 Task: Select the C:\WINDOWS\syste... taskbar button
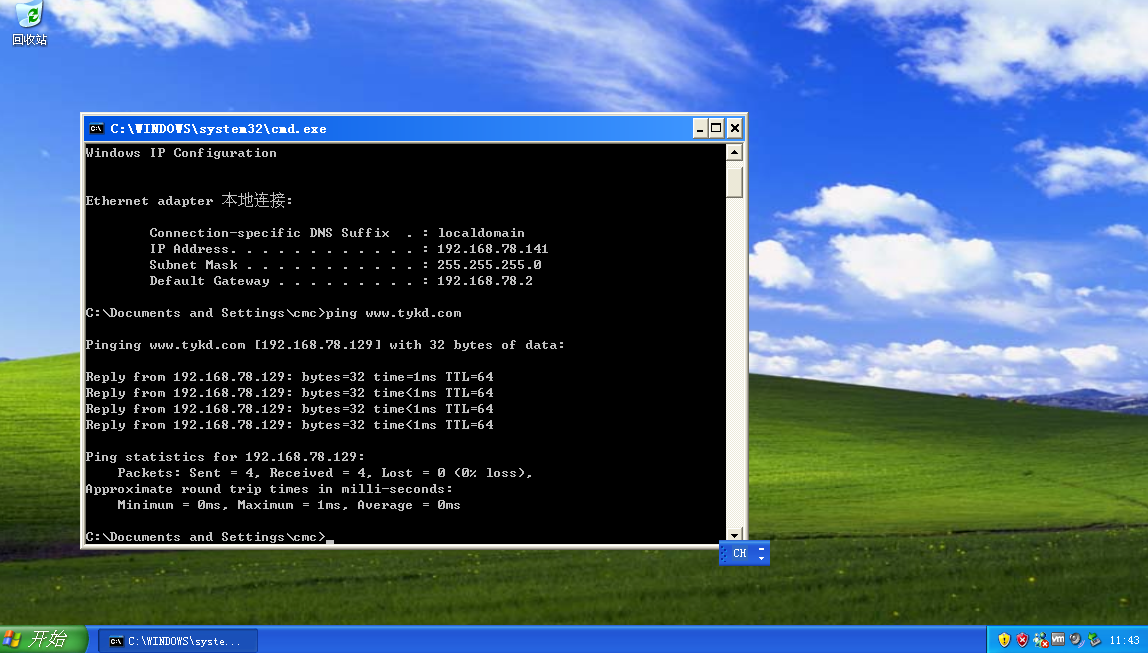pos(178,641)
